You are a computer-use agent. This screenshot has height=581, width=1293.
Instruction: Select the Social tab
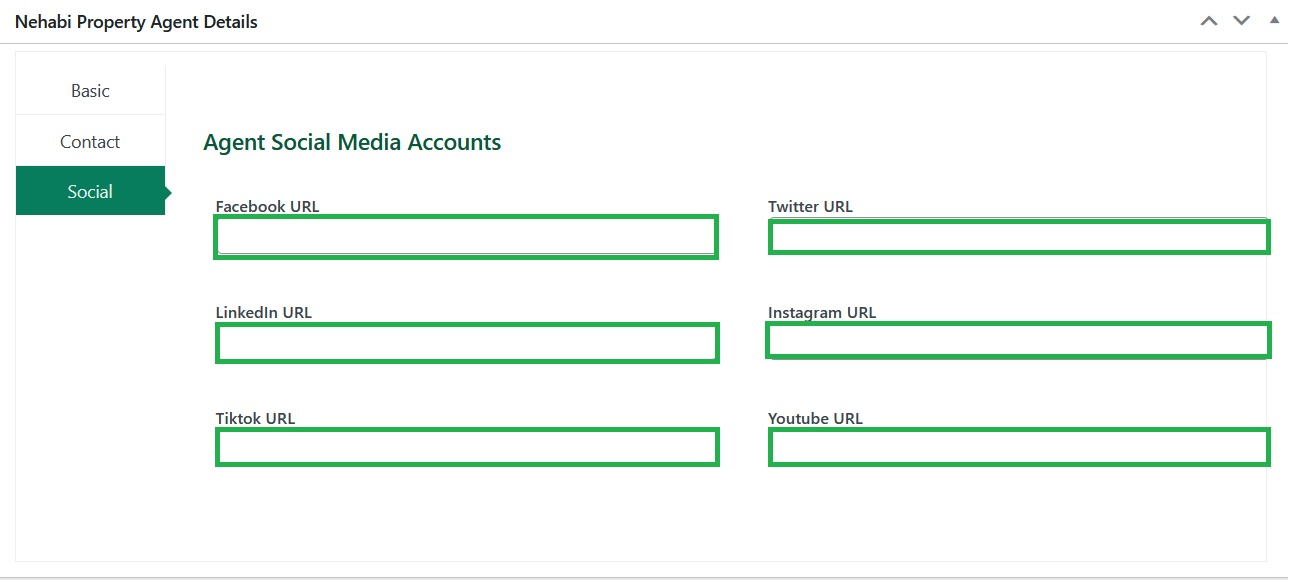[90, 191]
